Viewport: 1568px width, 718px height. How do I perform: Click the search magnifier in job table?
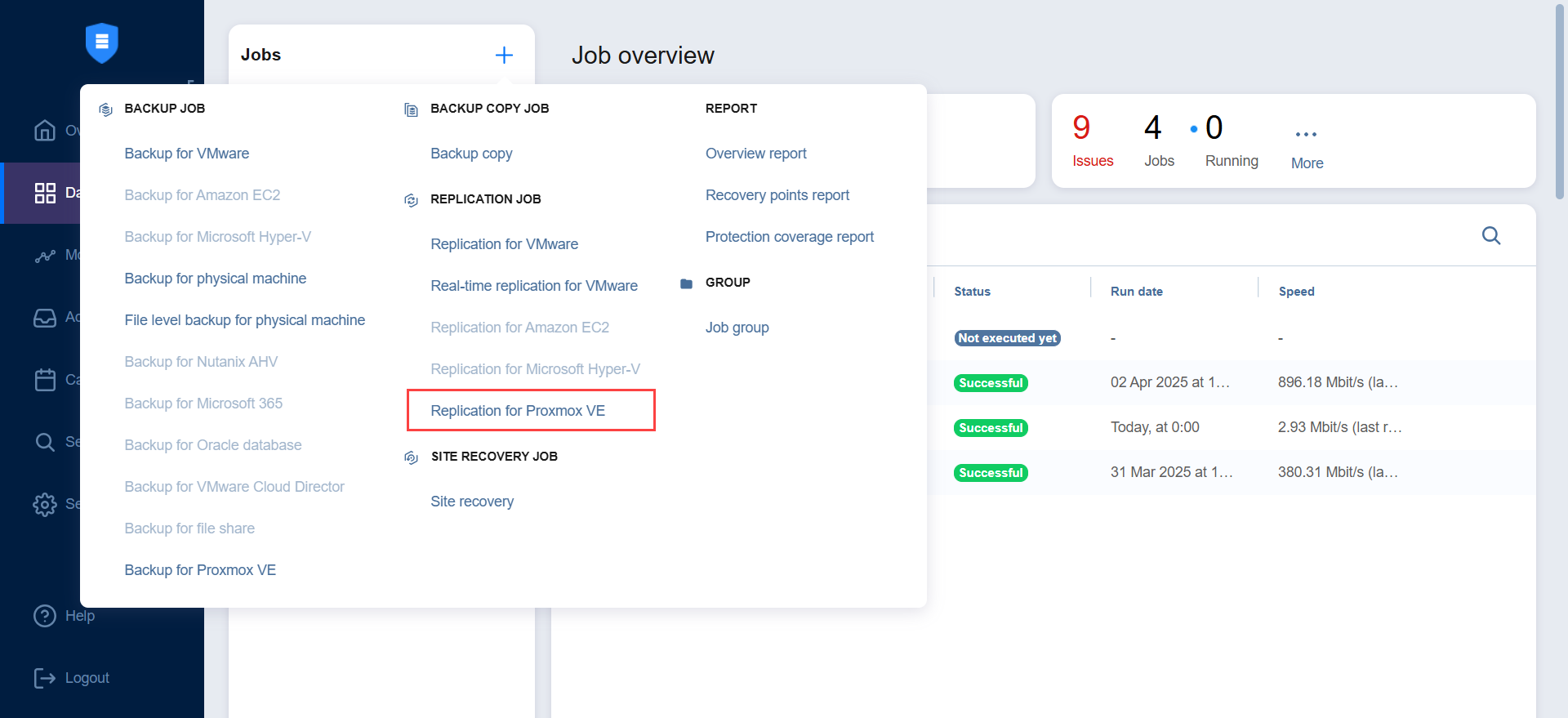(x=1490, y=236)
